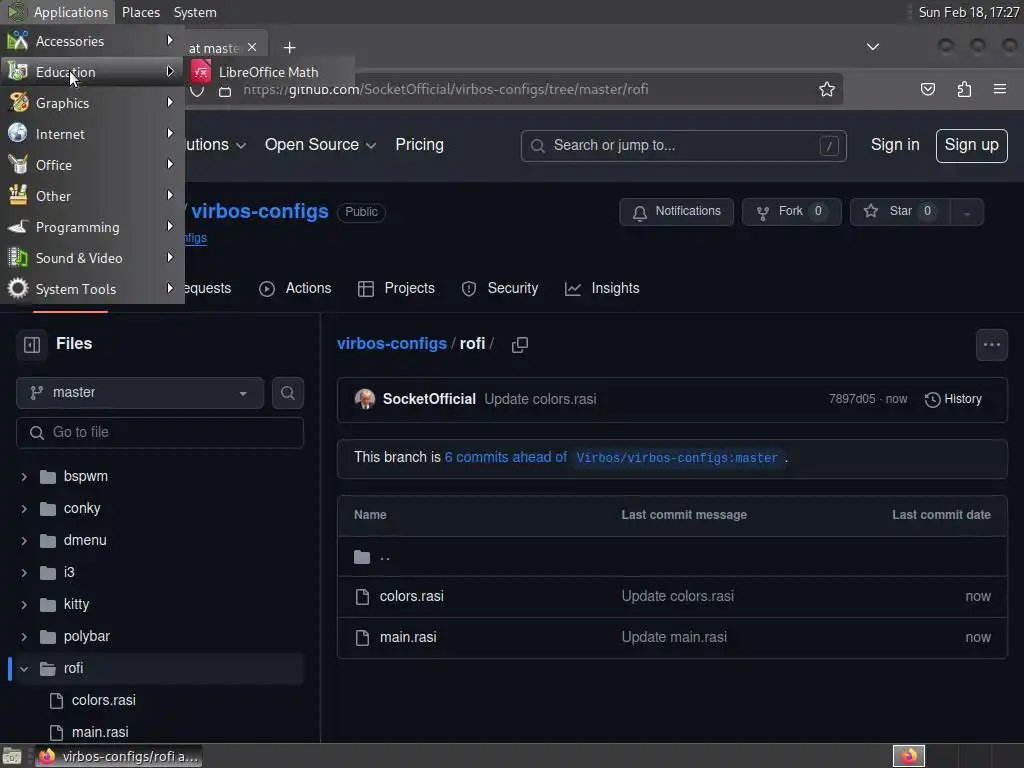Screen dimensions: 1024x768
Task: Close the current browser tab
Action: pos(252,48)
